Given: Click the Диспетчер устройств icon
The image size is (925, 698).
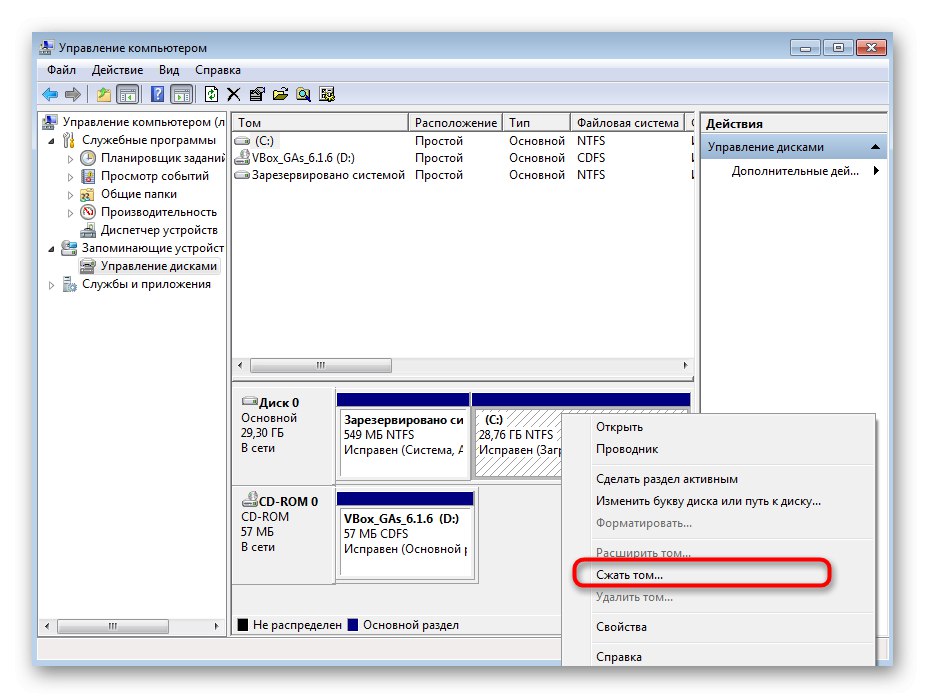Looking at the screenshot, I should point(88,230).
